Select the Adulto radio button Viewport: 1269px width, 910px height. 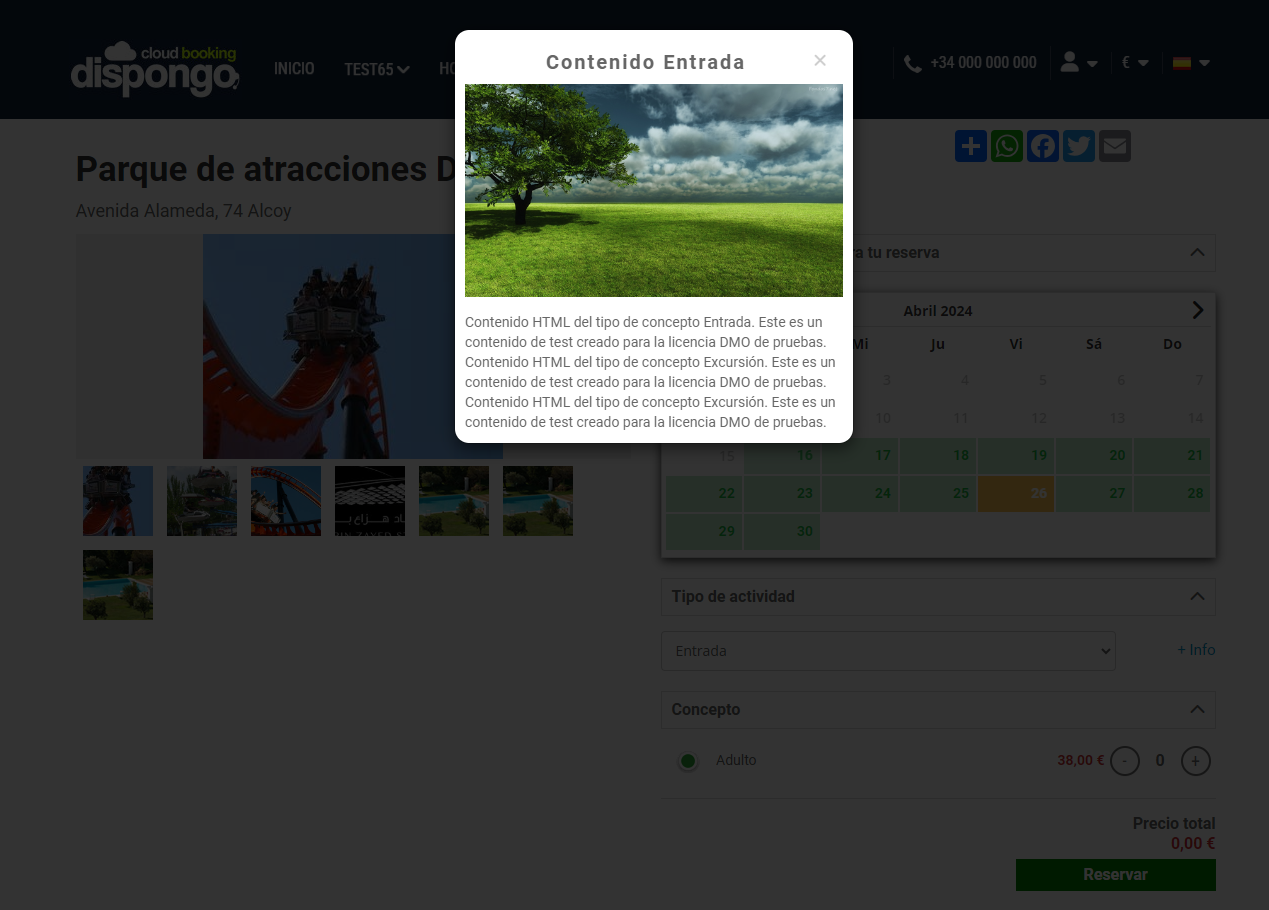click(x=688, y=761)
